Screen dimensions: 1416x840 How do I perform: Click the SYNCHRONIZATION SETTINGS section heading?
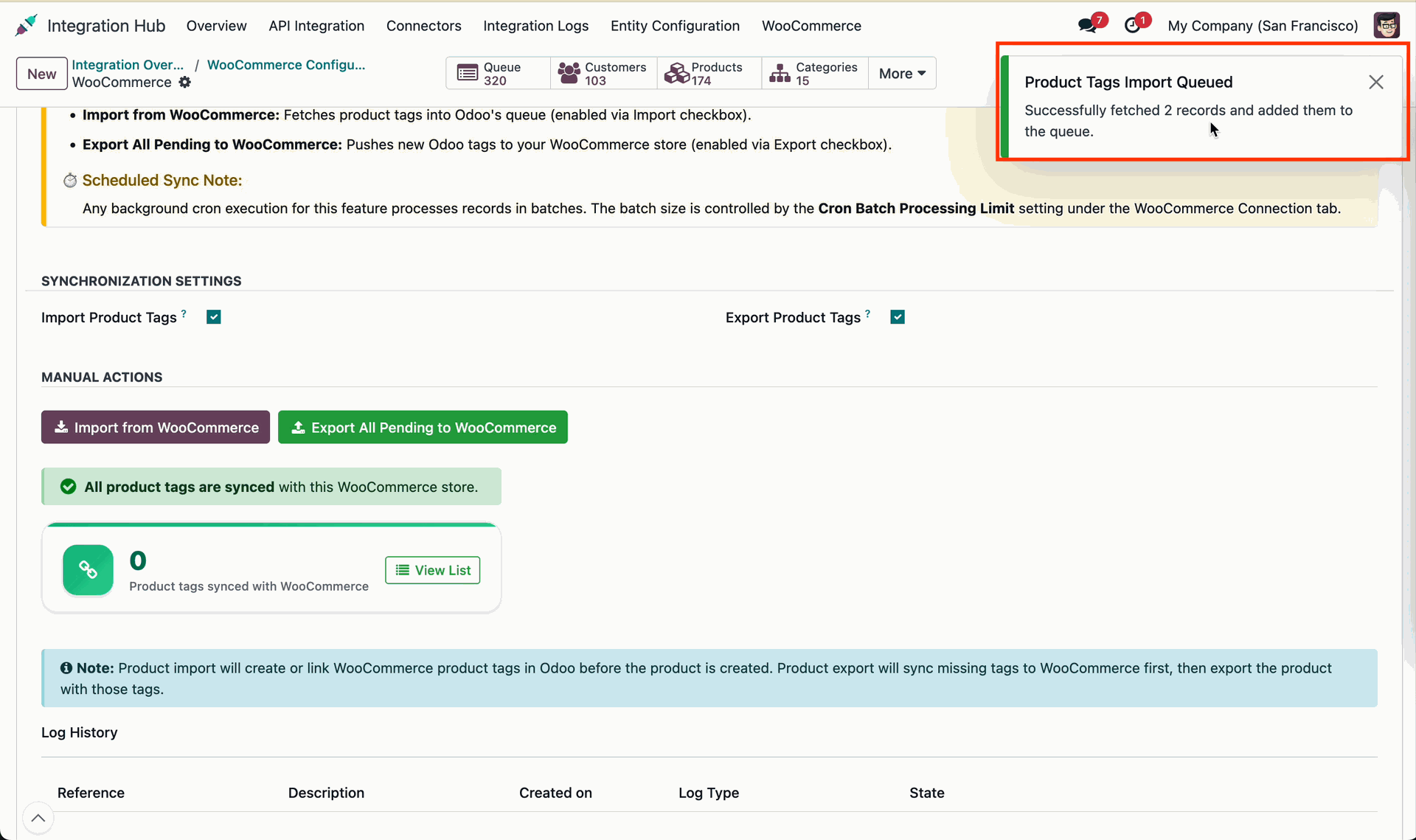[x=142, y=281]
